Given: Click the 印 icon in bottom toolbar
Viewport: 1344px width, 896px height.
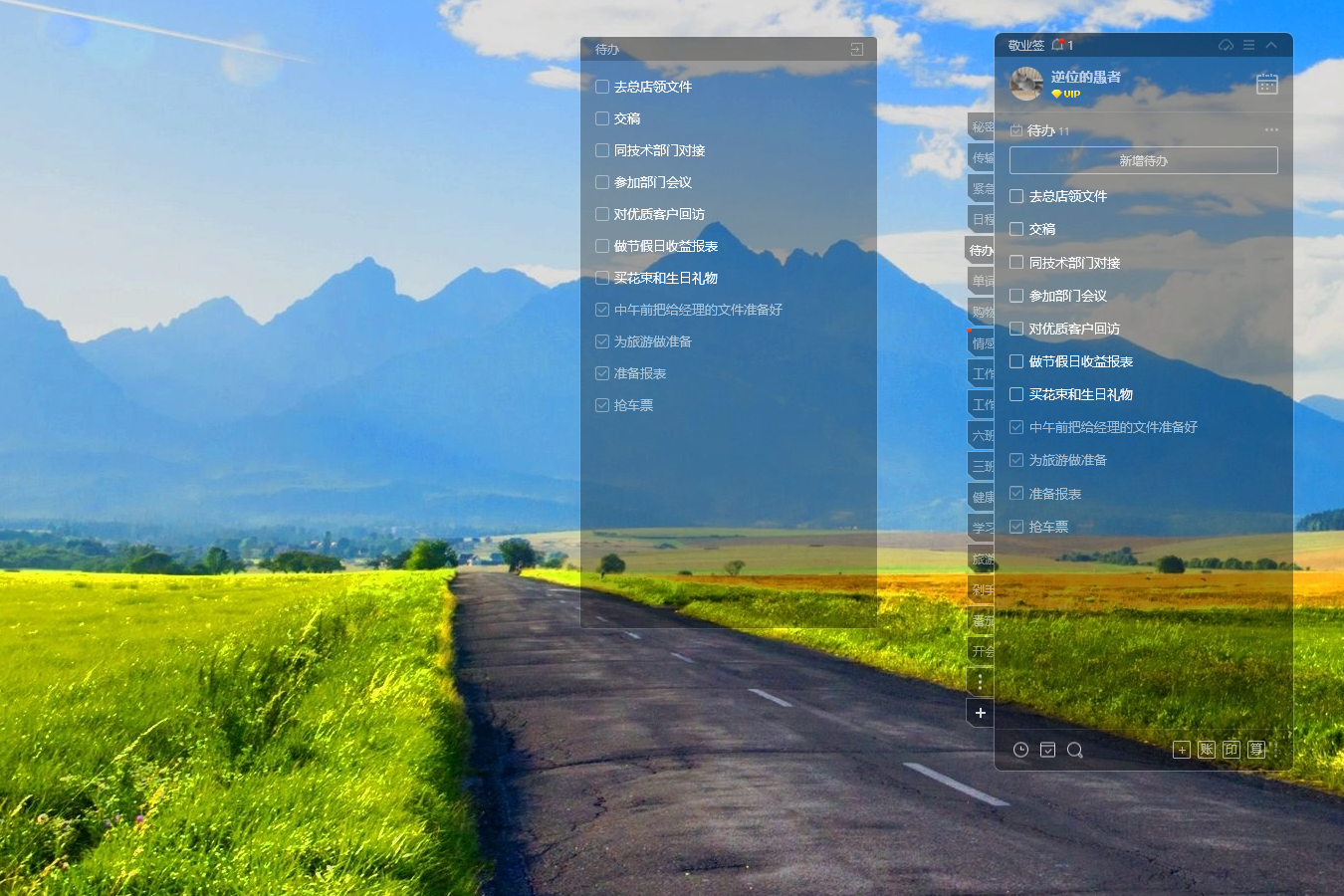Looking at the screenshot, I should pyautogui.click(x=1232, y=750).
